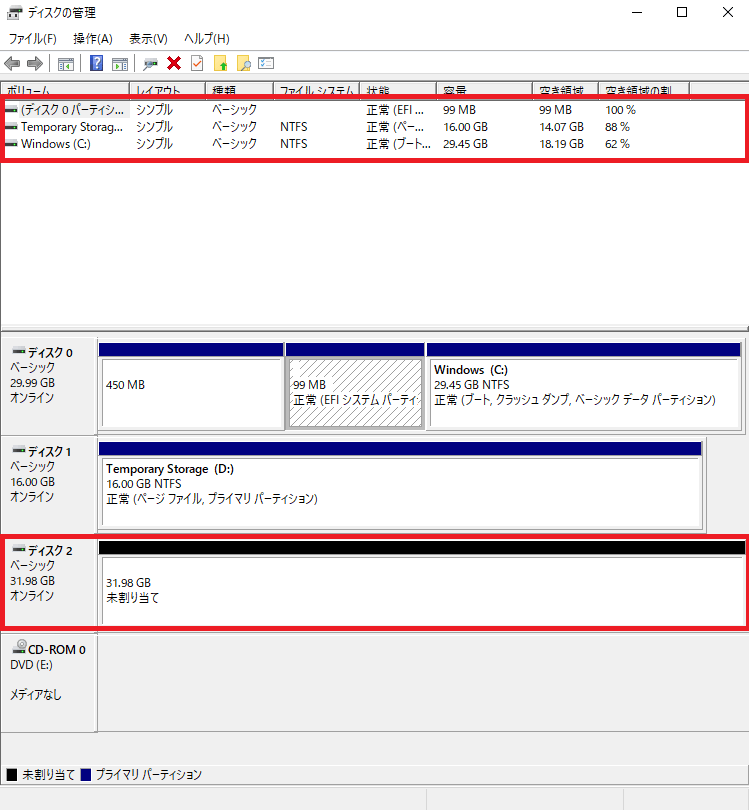The image size is (749, 810).
Task: Click the magnifier search folder icon
Action: tap(243, 64)
